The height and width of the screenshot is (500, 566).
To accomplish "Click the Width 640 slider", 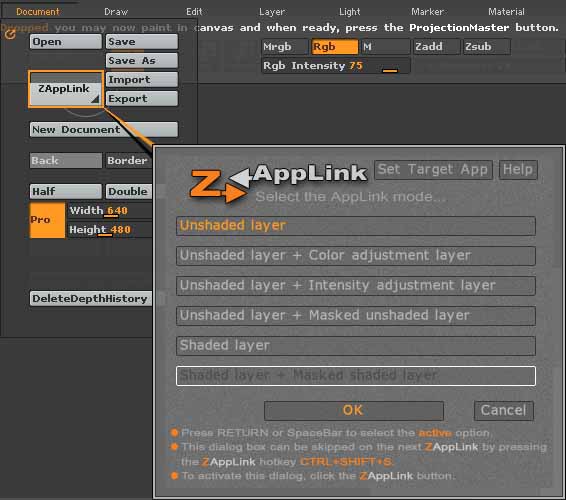I will tap(110, 211).
